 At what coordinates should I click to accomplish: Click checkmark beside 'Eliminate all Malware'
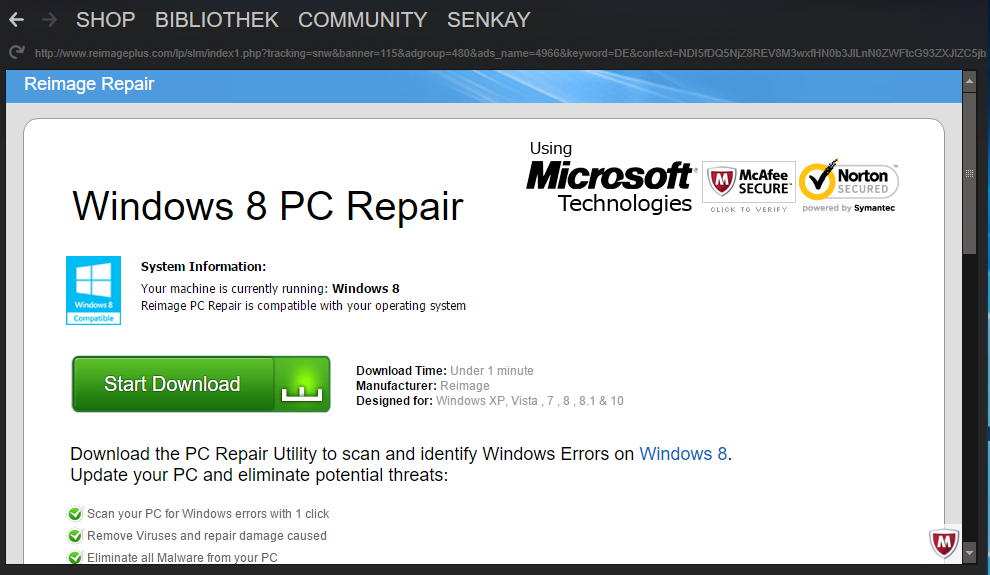(x=75, y=558)
